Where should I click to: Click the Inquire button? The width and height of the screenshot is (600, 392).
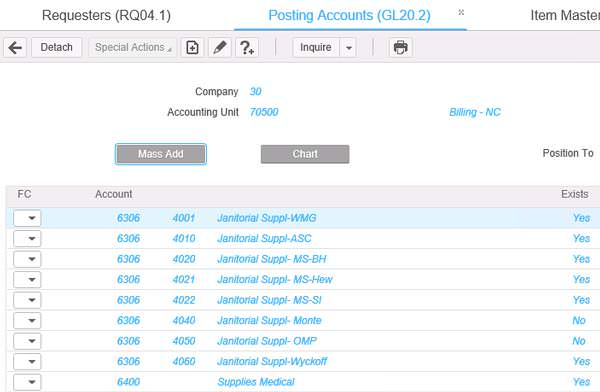(316, 47)
